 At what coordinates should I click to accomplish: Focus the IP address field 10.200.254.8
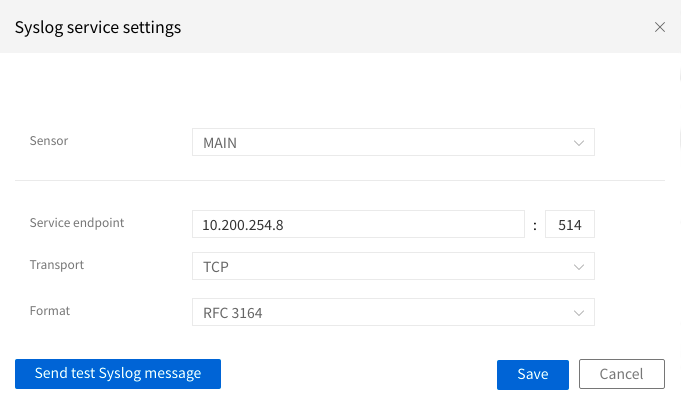(x=358, y=225)
